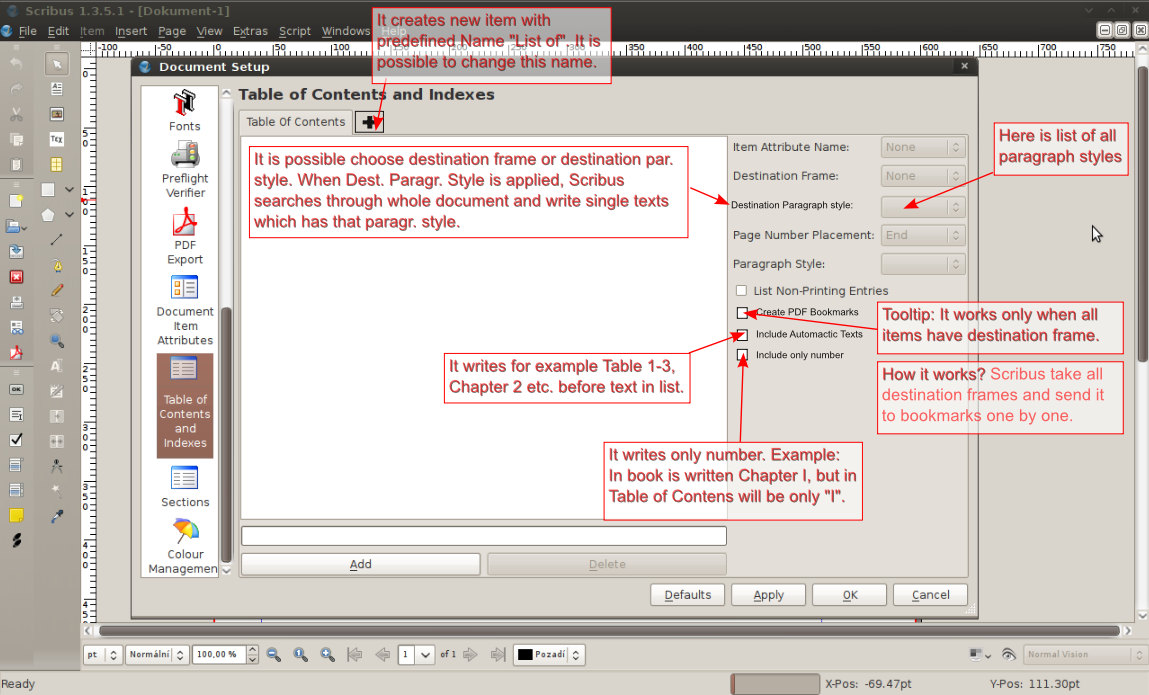This screenshot has height=695, width=1149.
Task: Select Document Item Attributes section
Action: coord(184,310)
